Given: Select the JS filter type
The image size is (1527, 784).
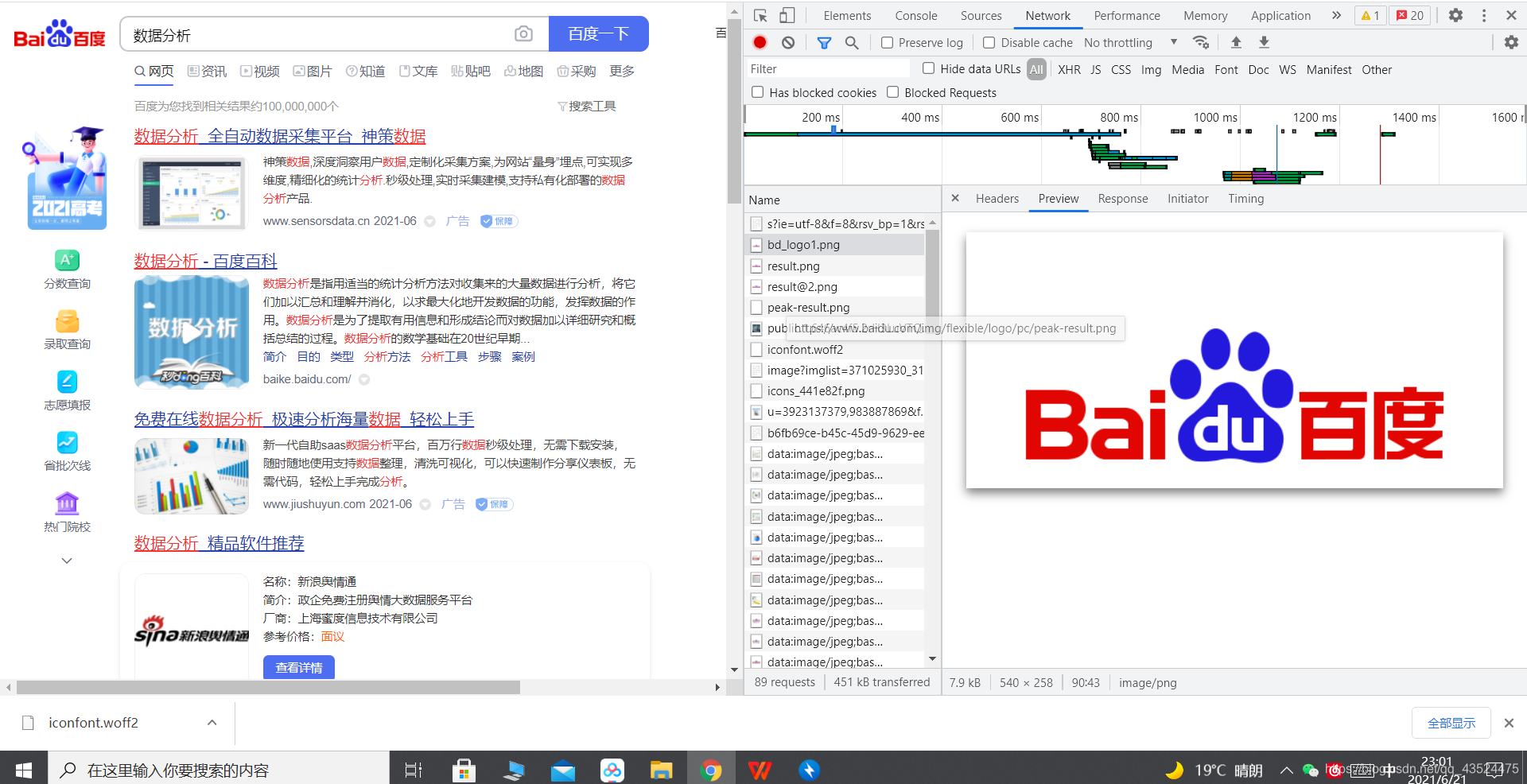Looking at the screenshot, I should pos(1096,69).
